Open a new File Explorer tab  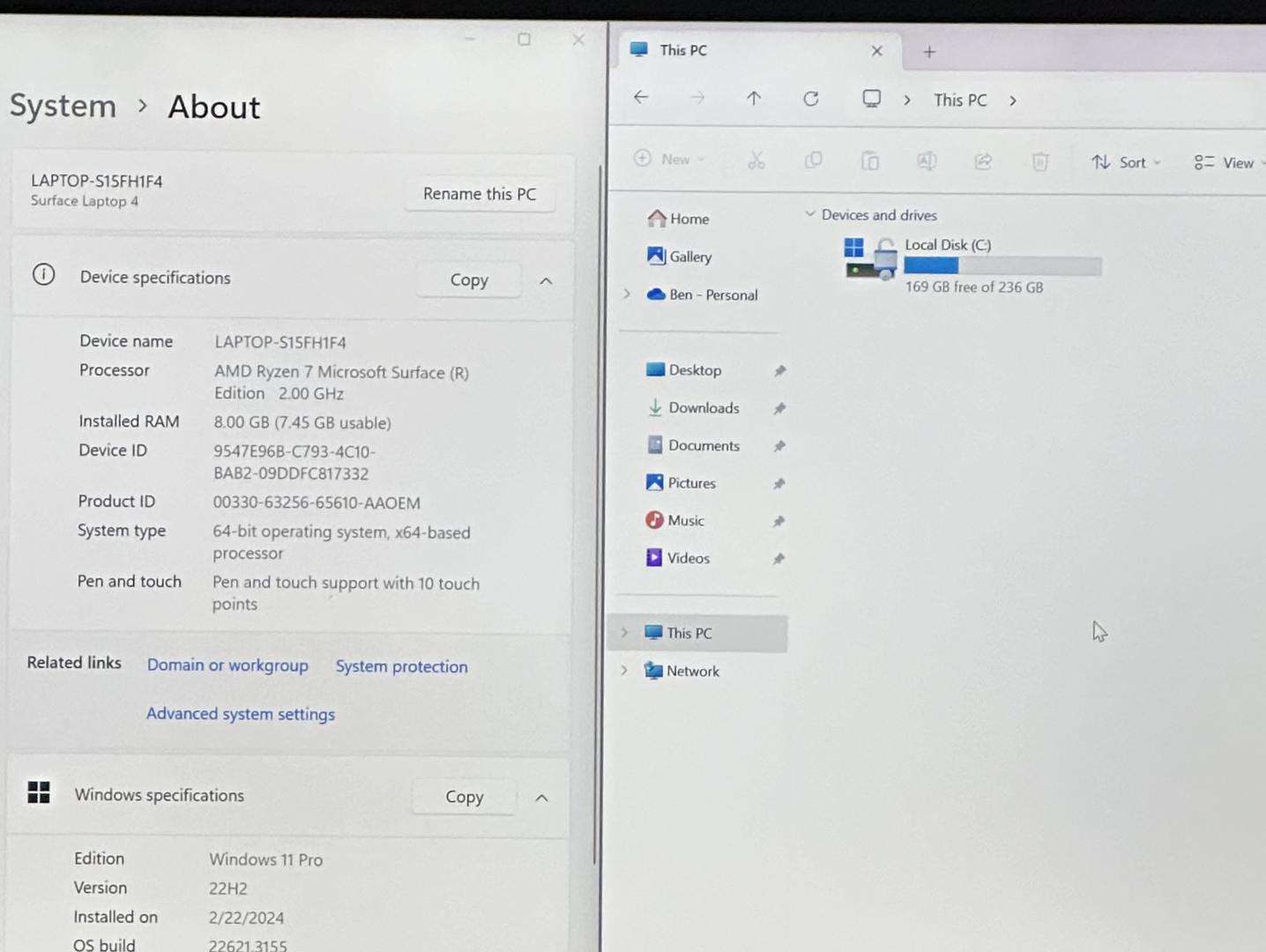click(x=929, y=52)
